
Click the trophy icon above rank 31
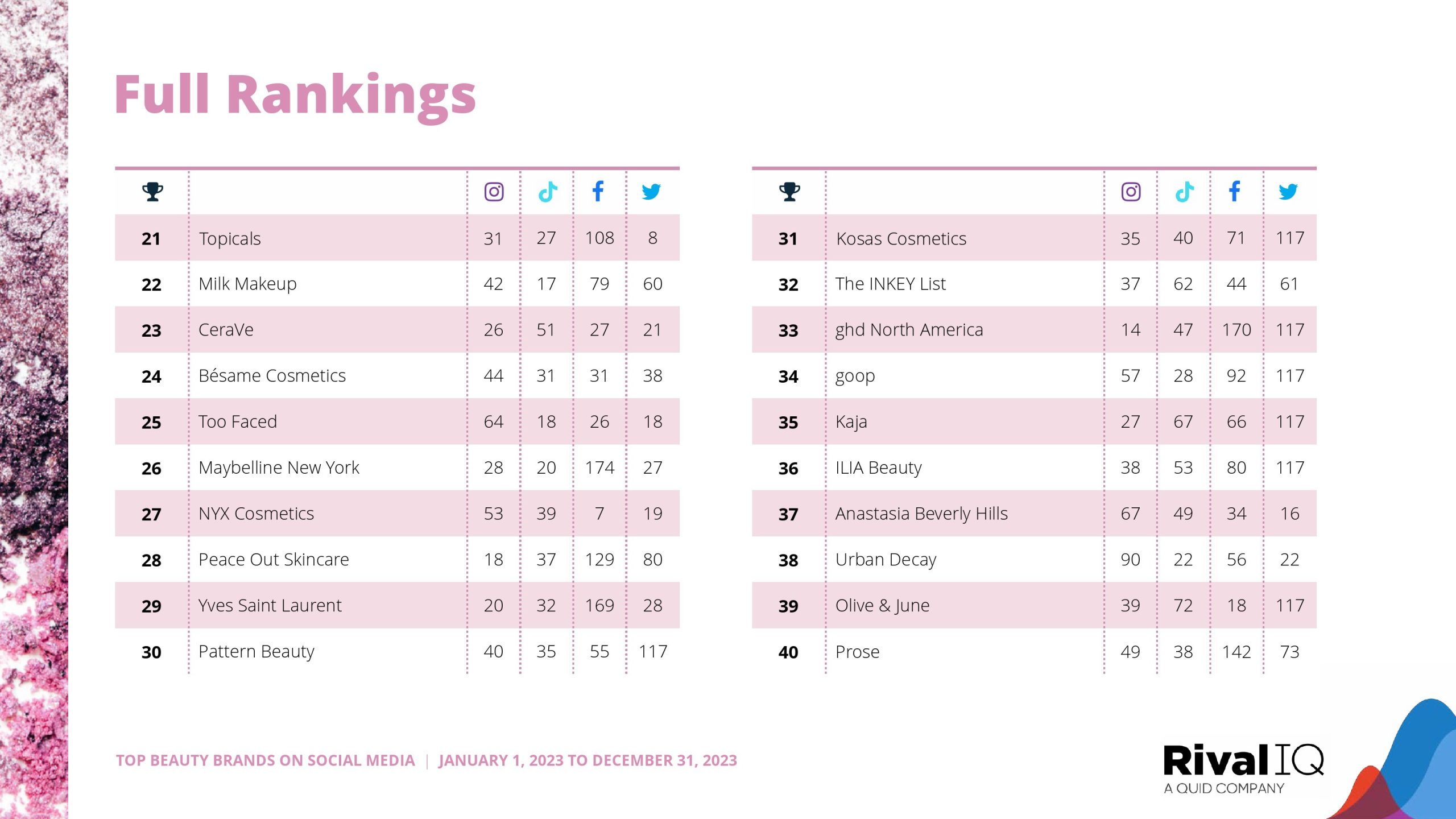point(789,192)
